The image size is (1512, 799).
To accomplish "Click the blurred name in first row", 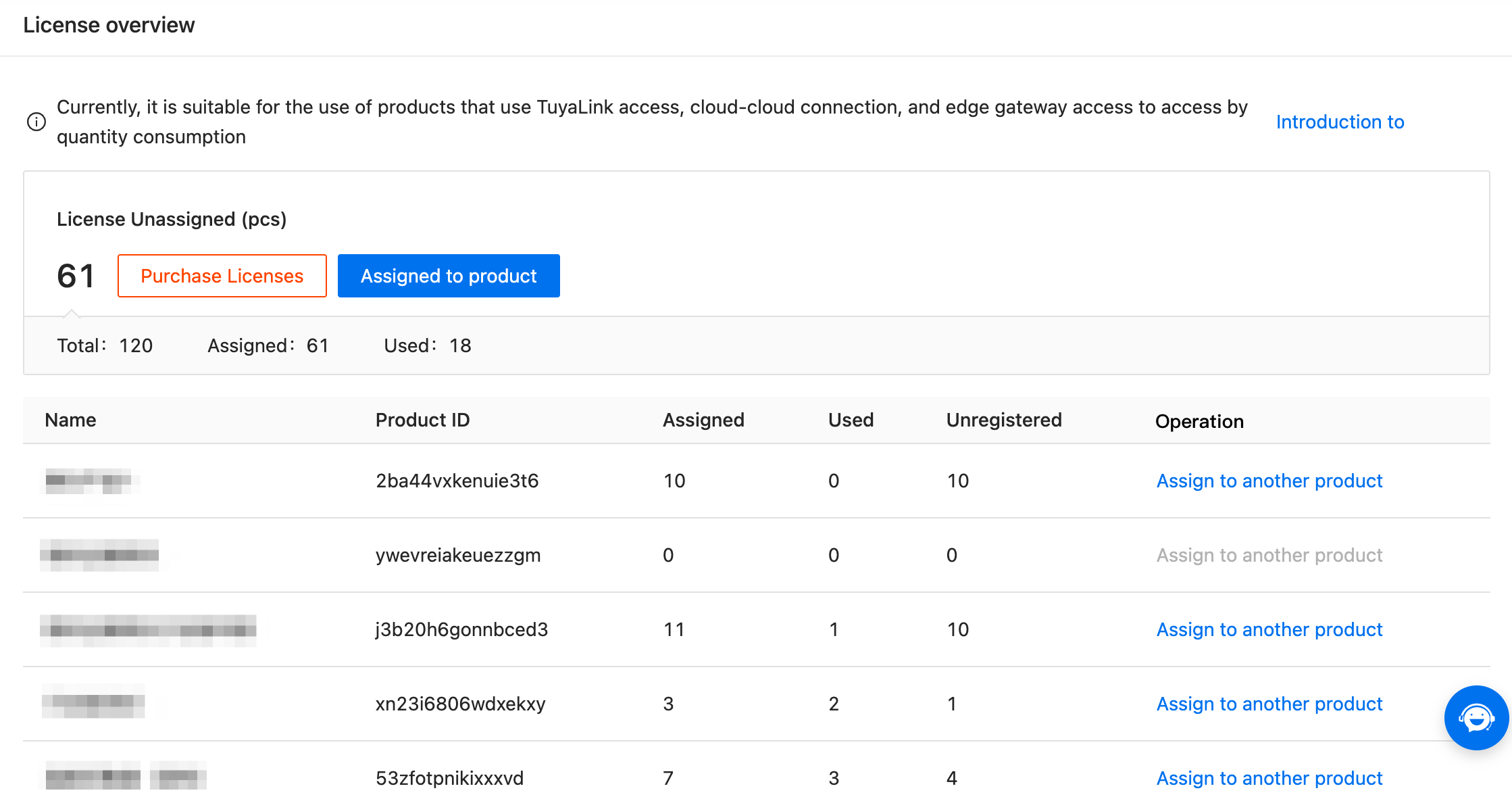I will pos(89,481).
